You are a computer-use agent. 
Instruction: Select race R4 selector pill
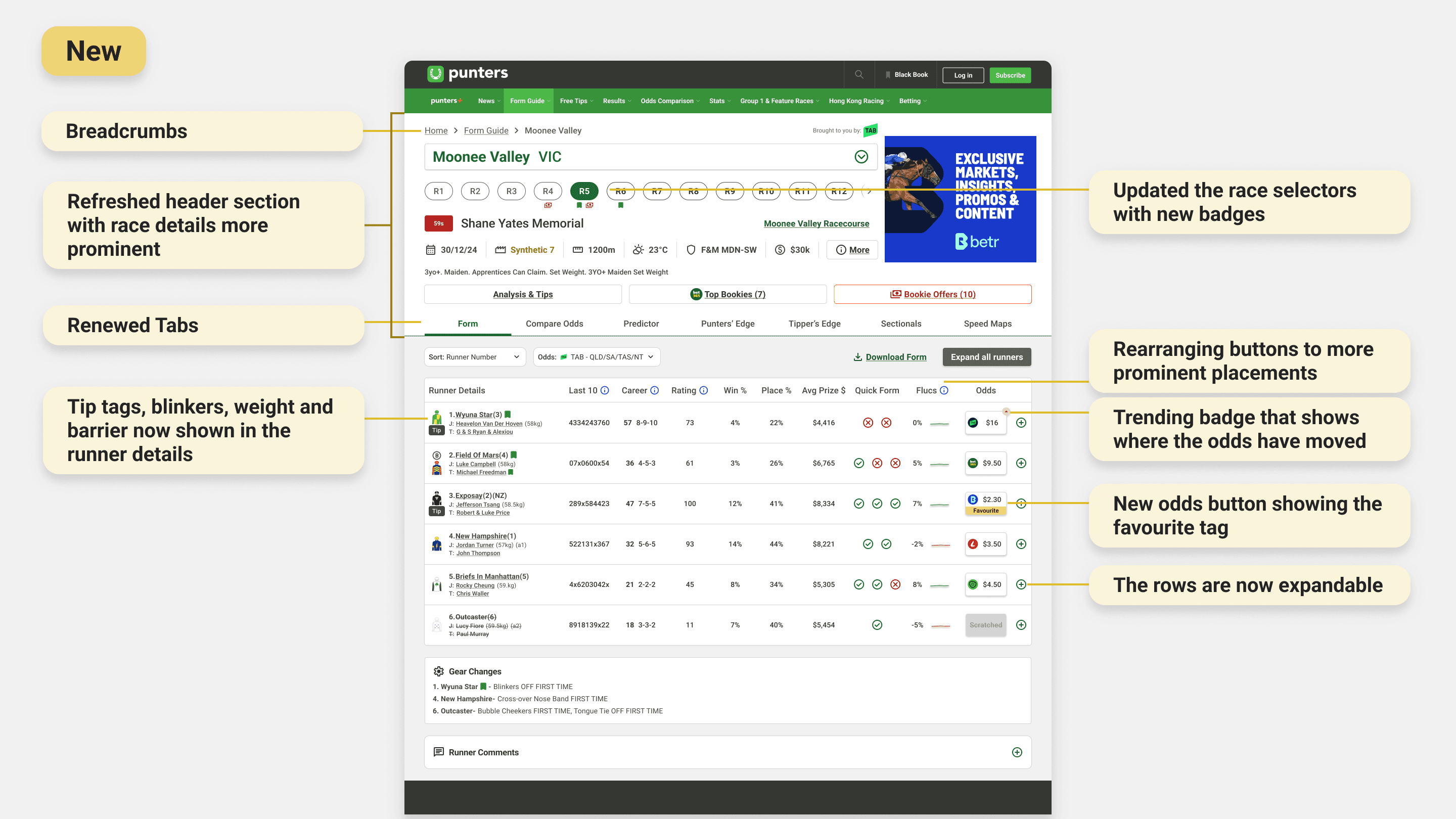[x=548, y=191]
